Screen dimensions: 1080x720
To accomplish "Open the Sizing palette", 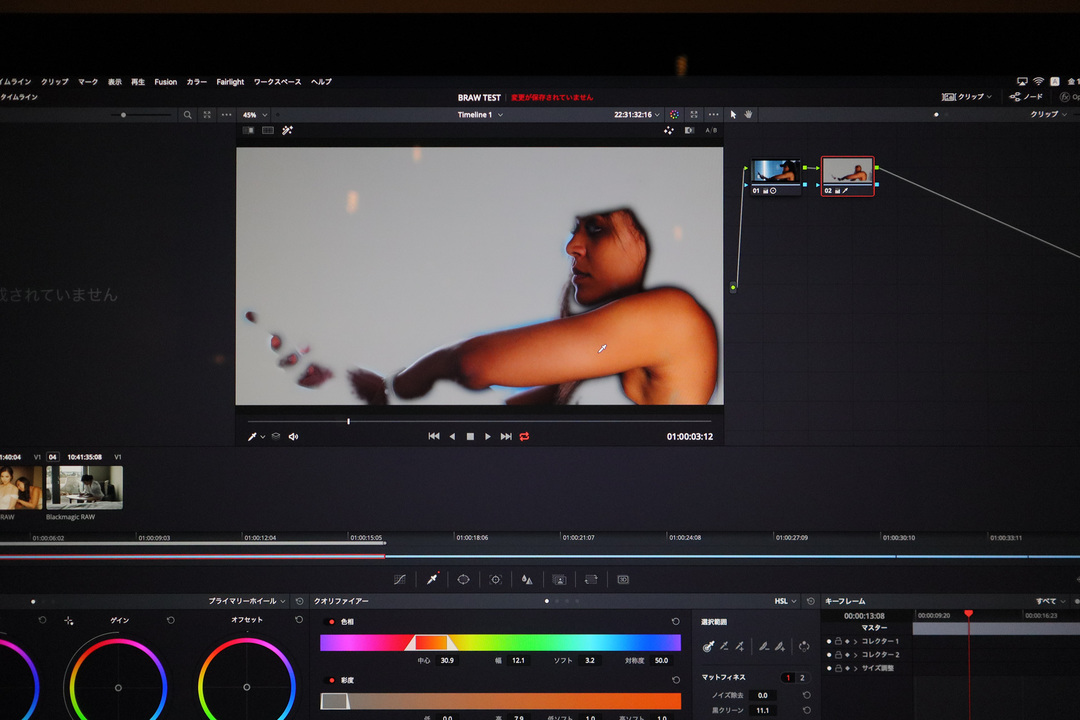I will (591, 579).
